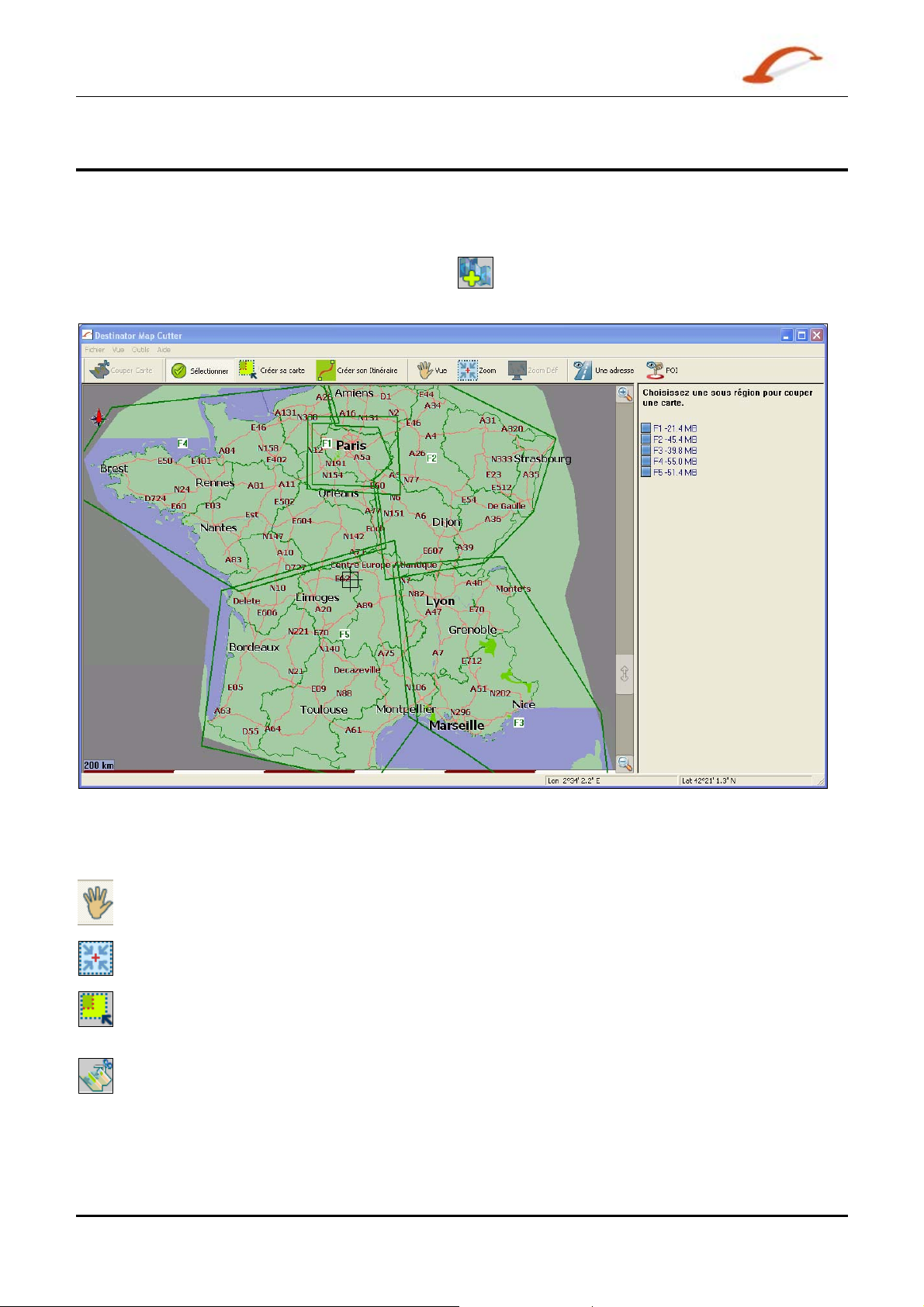Click the Destinator Map Cutter title bar icon
Screen dimensions: 924x1307
[x=88, y=335]
